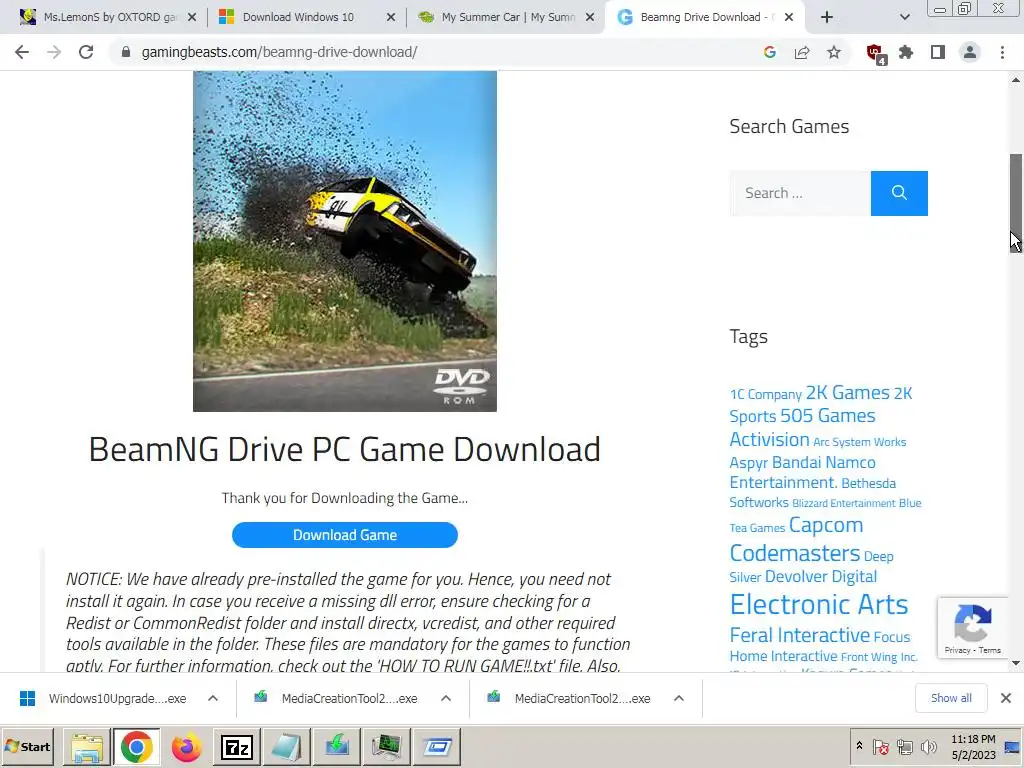Open the Capcom tag
This screenshot has height=768, width=1024.
(825, 525)
